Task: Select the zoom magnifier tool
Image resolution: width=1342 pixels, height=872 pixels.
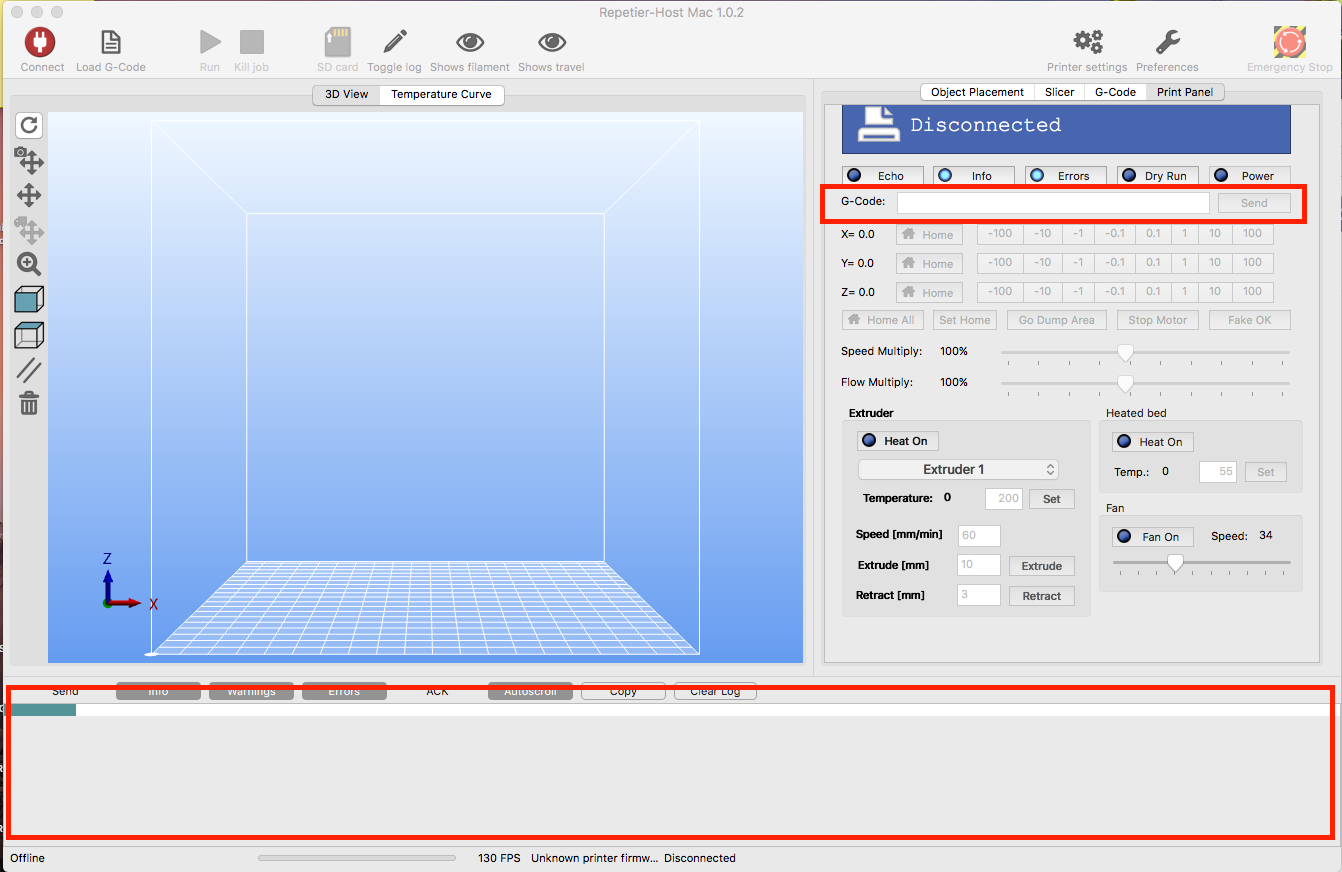Action: tap(29, 264)
